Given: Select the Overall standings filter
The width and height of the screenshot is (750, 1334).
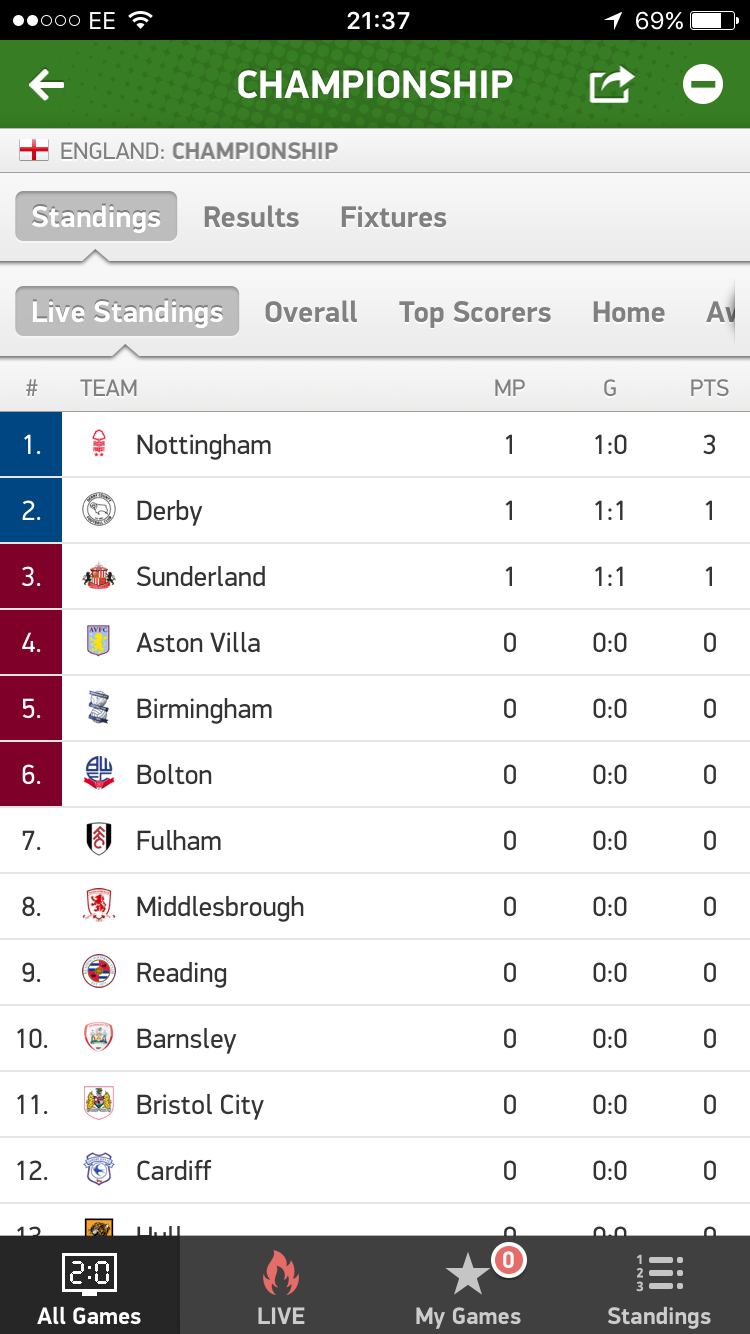Looking at the screenshot, I should point(311,312).
